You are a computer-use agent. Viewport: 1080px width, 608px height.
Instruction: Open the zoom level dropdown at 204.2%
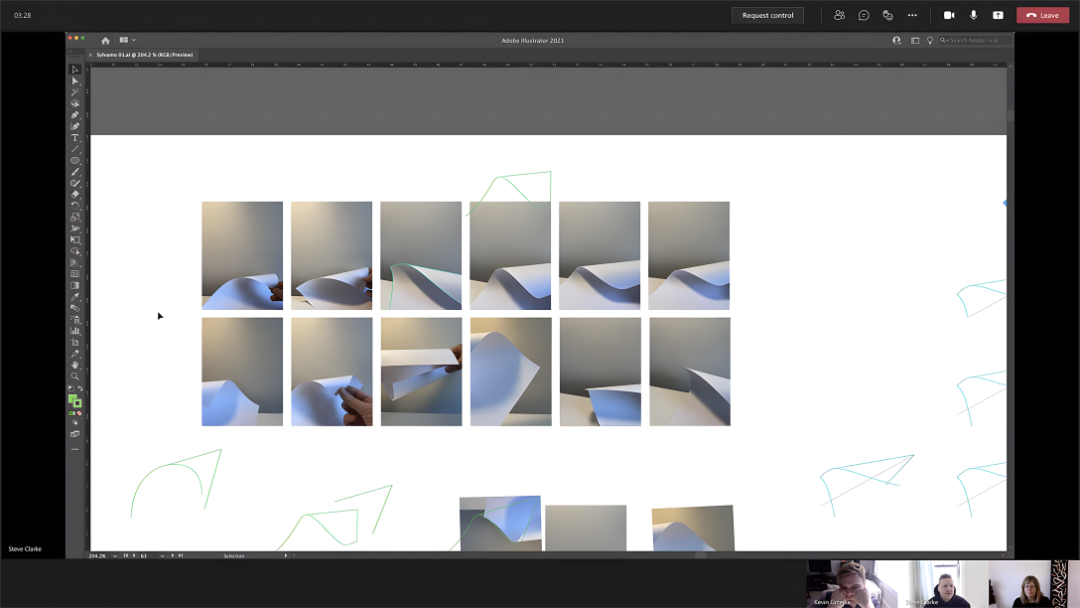(114, 556)
